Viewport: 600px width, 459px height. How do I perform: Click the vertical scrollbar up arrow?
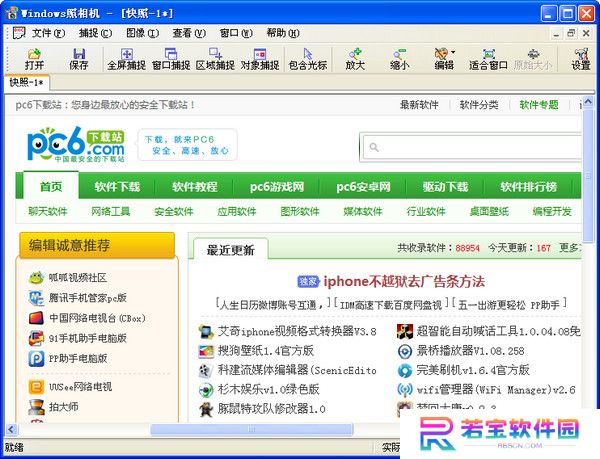tap(588, 101)
